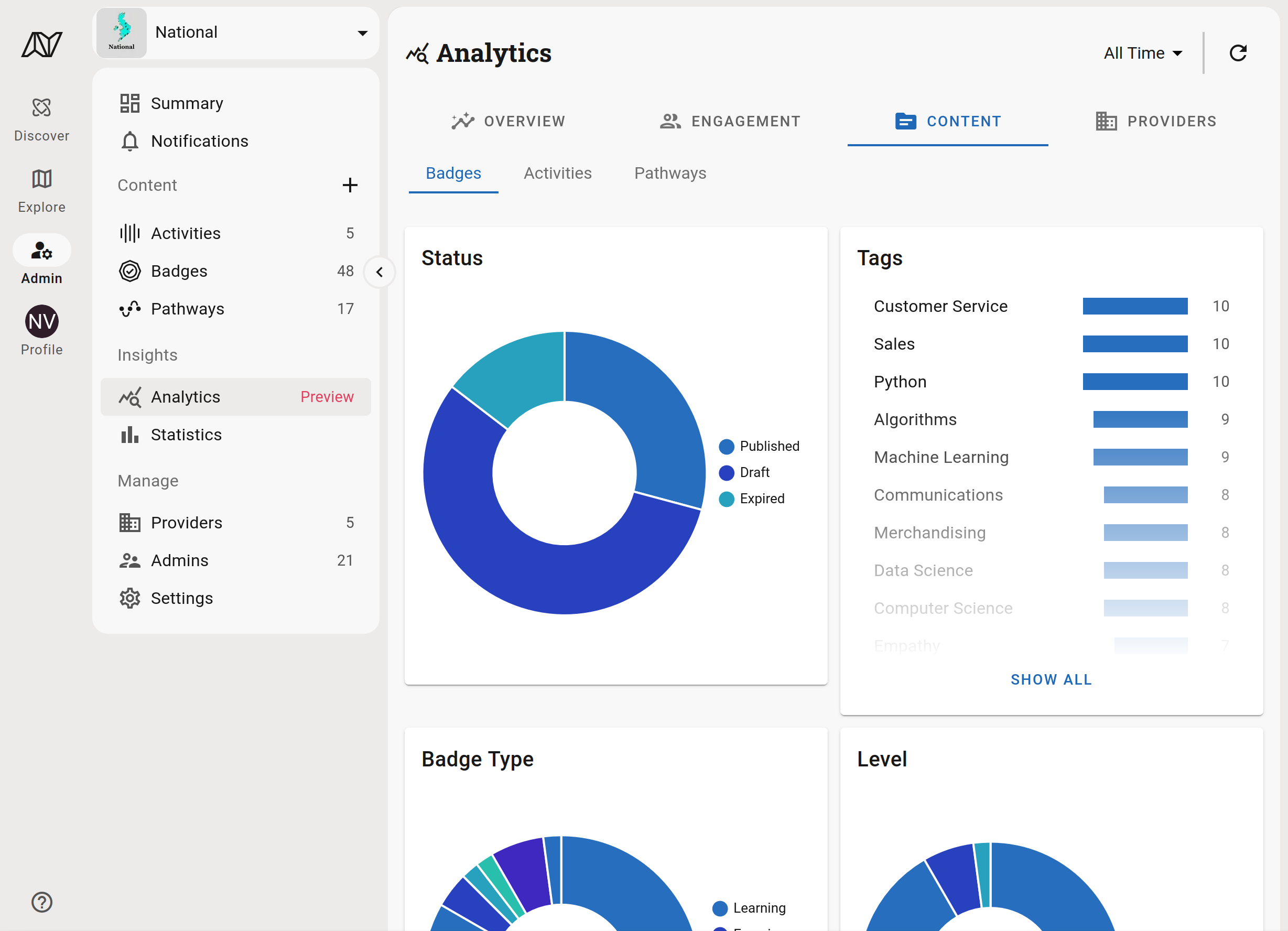Open the Discover section icon
This screenshot has height=931, width=1288.
pos(41,107)
